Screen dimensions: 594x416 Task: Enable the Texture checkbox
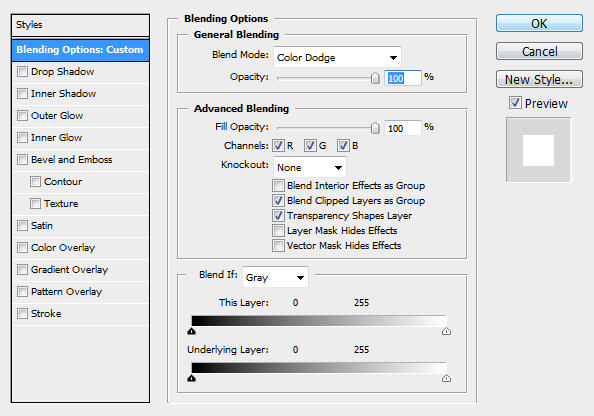point(35,203)
